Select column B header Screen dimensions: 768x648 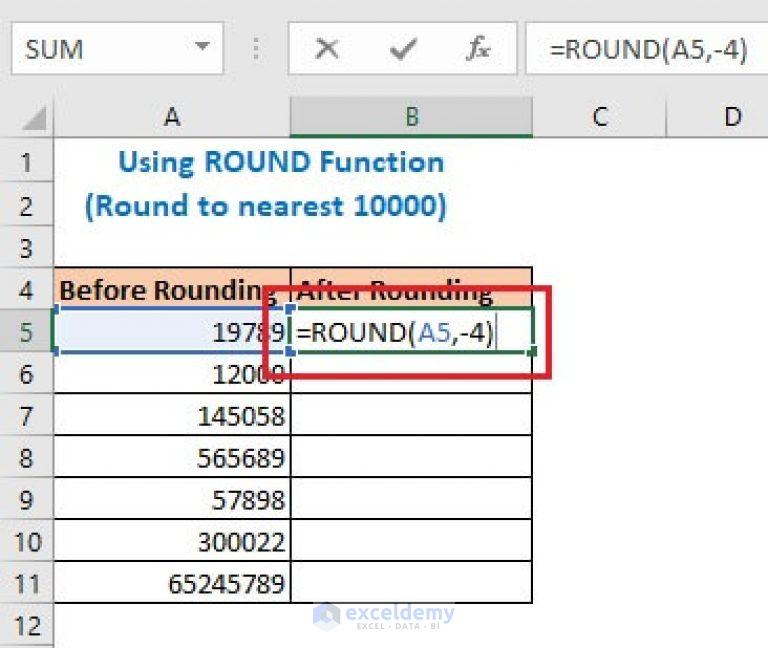[411, 117]
